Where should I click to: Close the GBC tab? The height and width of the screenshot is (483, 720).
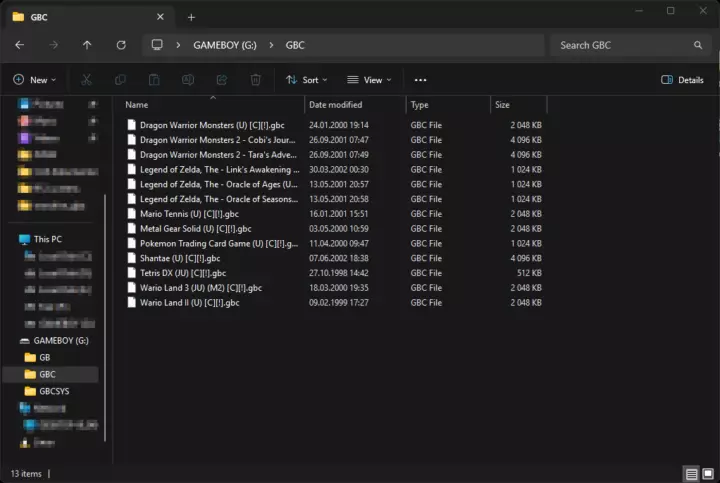pyautogui.click(x=160, y=17)
